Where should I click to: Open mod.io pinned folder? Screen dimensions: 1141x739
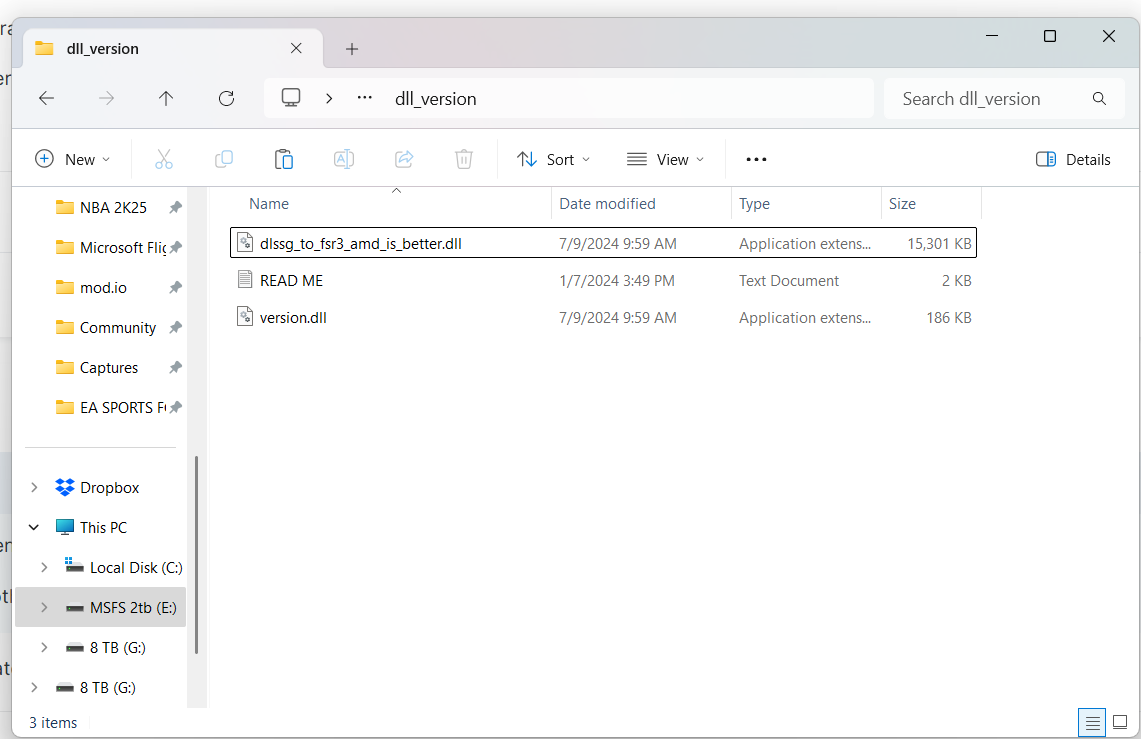tap(103, 287)
